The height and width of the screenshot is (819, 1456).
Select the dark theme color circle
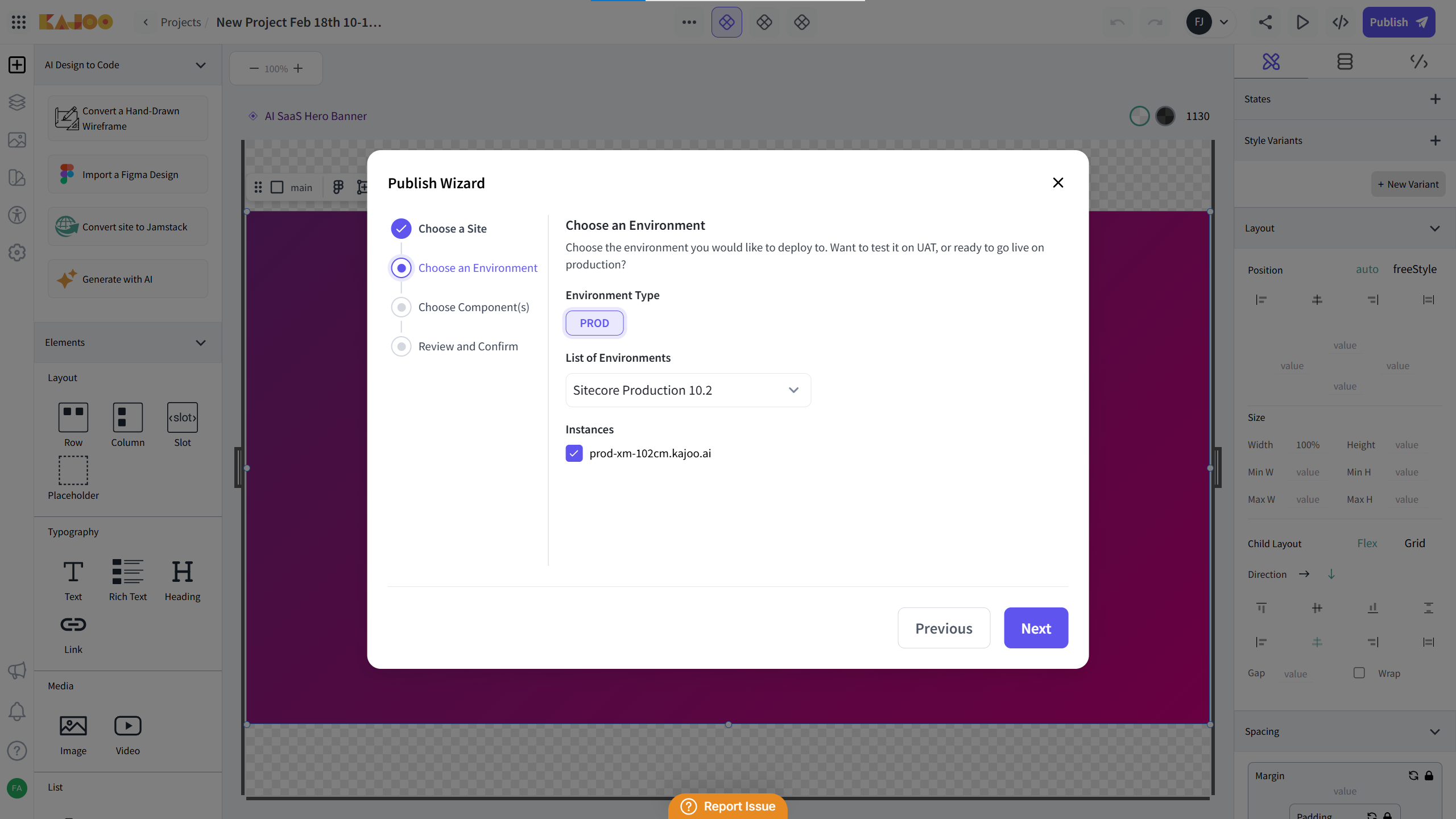tap(1165, 116)
